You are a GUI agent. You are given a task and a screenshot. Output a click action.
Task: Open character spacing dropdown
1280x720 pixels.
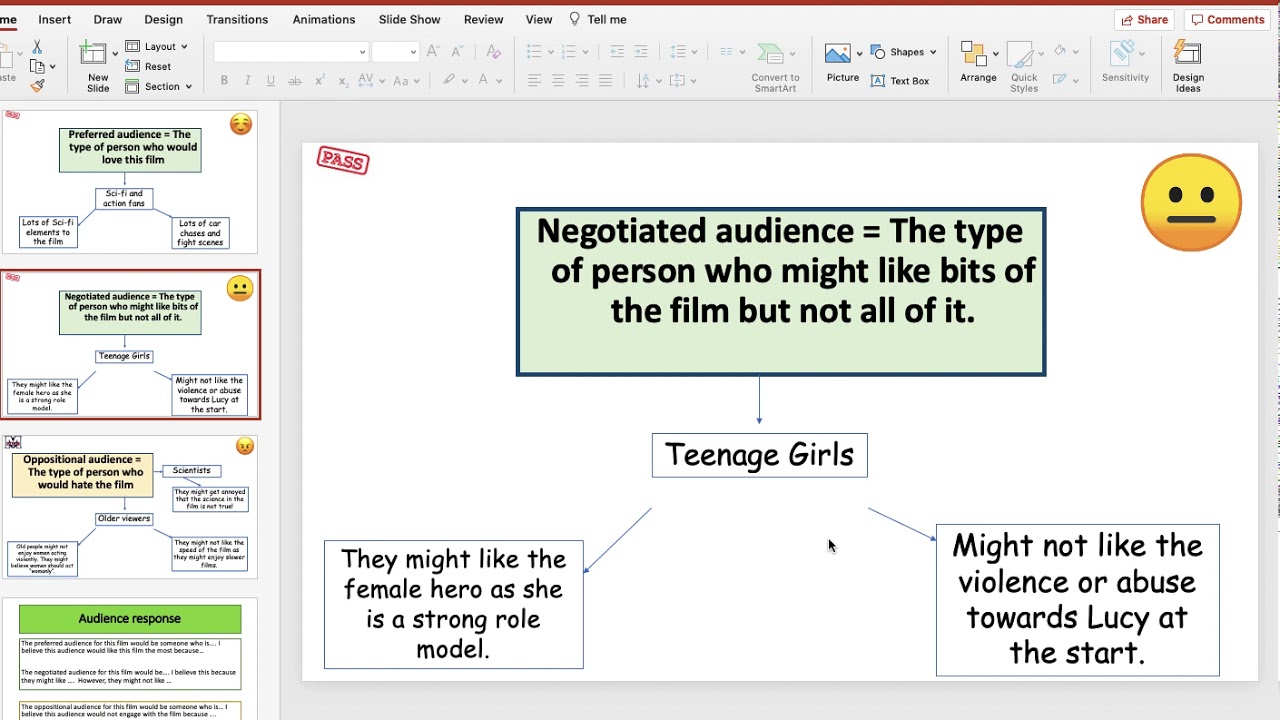click(383, 80)
